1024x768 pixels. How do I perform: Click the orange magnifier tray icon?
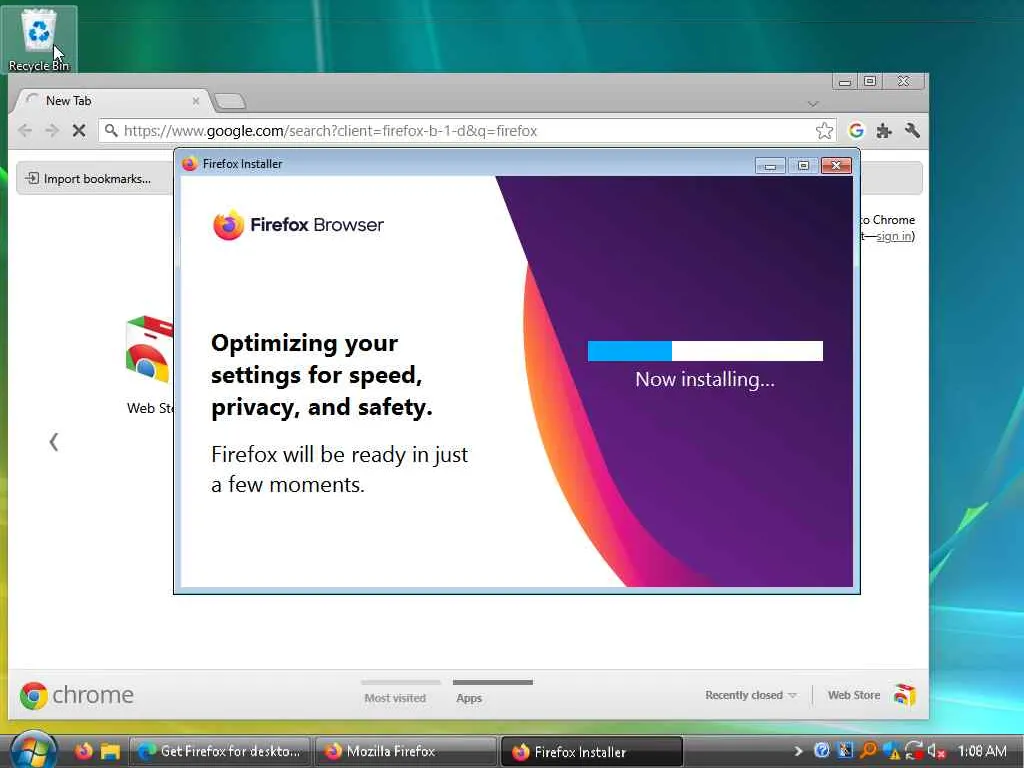point(868,751)
